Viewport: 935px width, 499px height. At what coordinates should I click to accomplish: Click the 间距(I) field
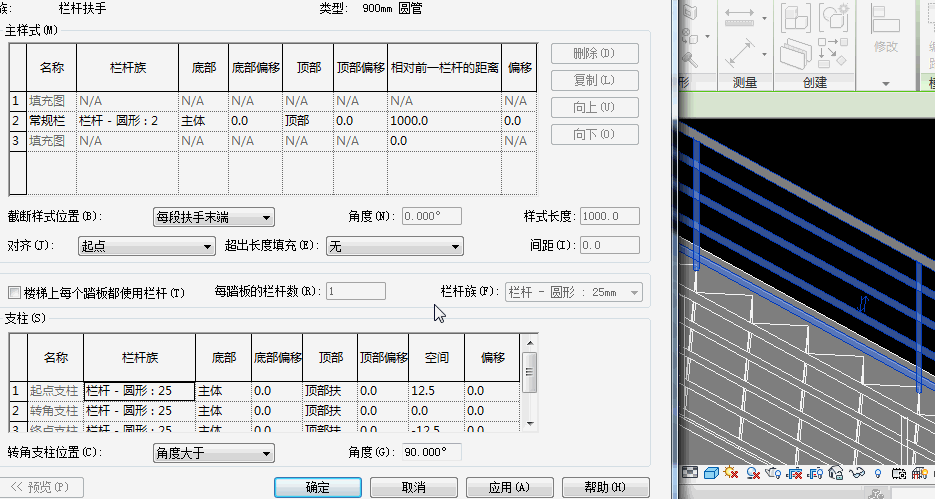tap(610, 245)
